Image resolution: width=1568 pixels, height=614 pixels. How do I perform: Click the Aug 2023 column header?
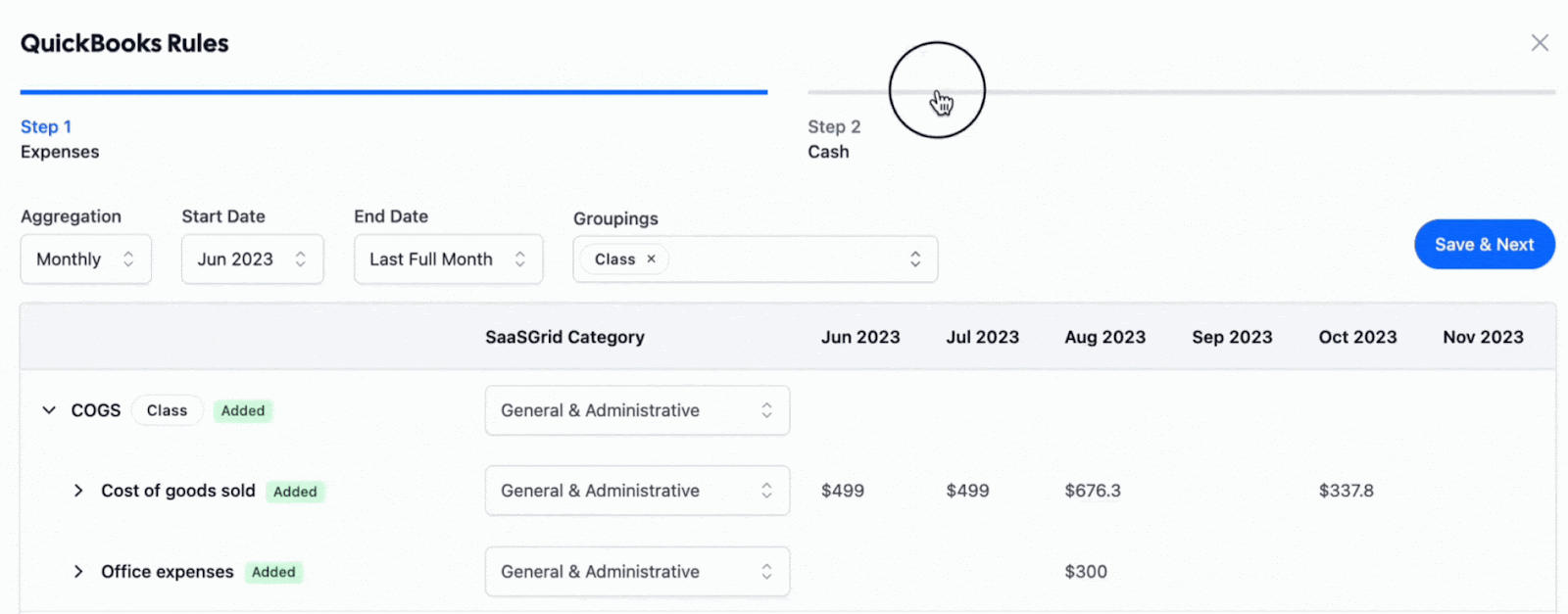[x=1105, y=337]
